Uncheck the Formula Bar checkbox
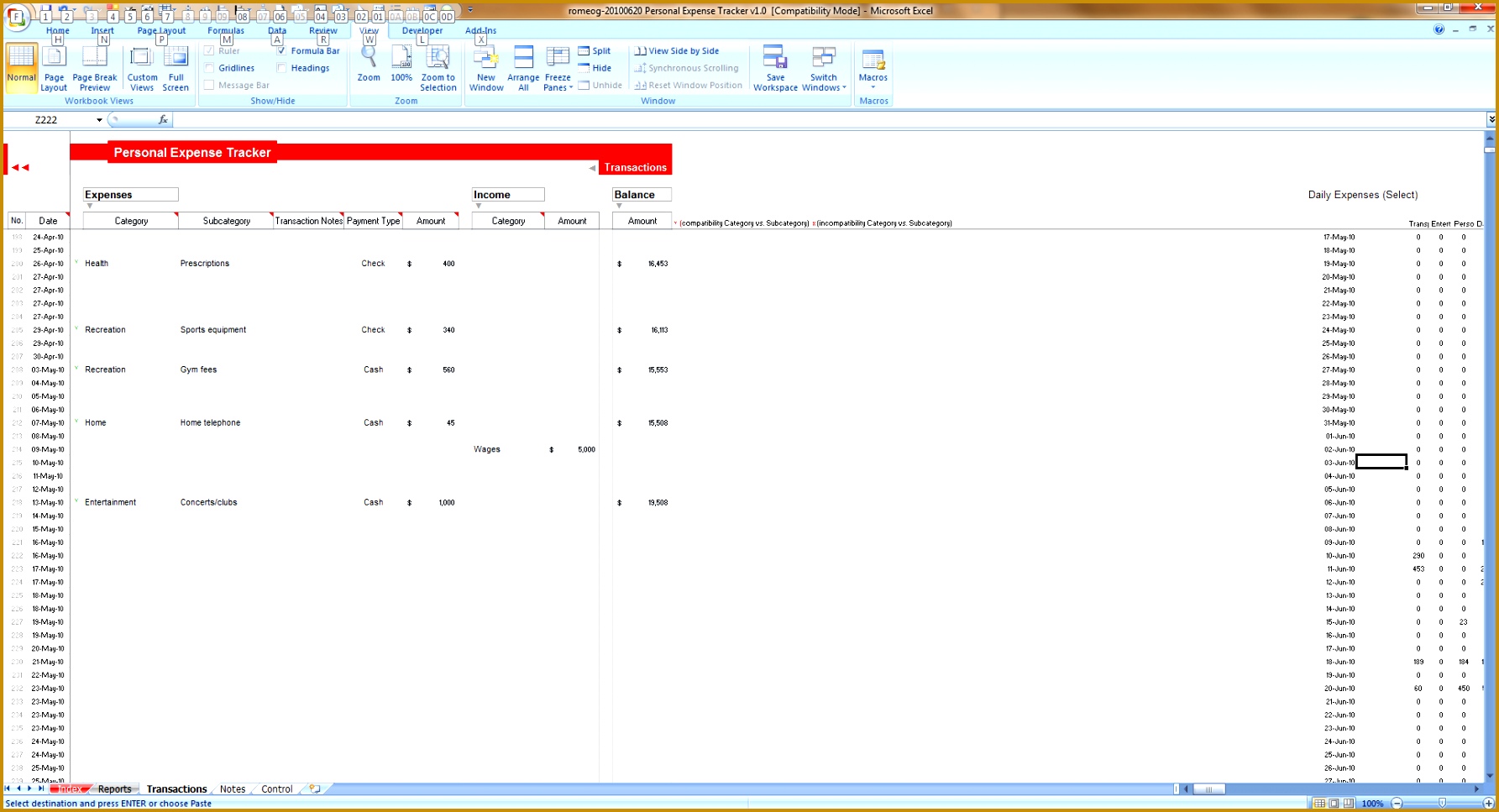The height and width of the screenshot is (812, 1499). (x=281, y=50)
